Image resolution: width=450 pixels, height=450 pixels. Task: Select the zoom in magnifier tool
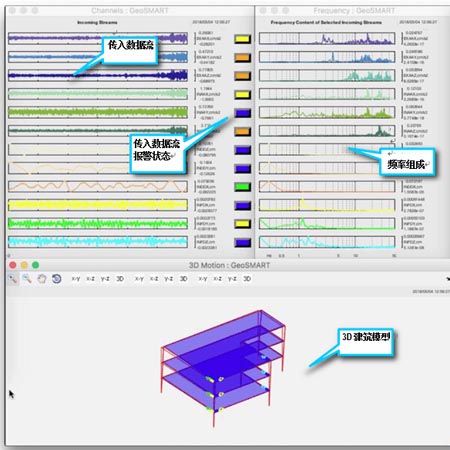(13, 279)
